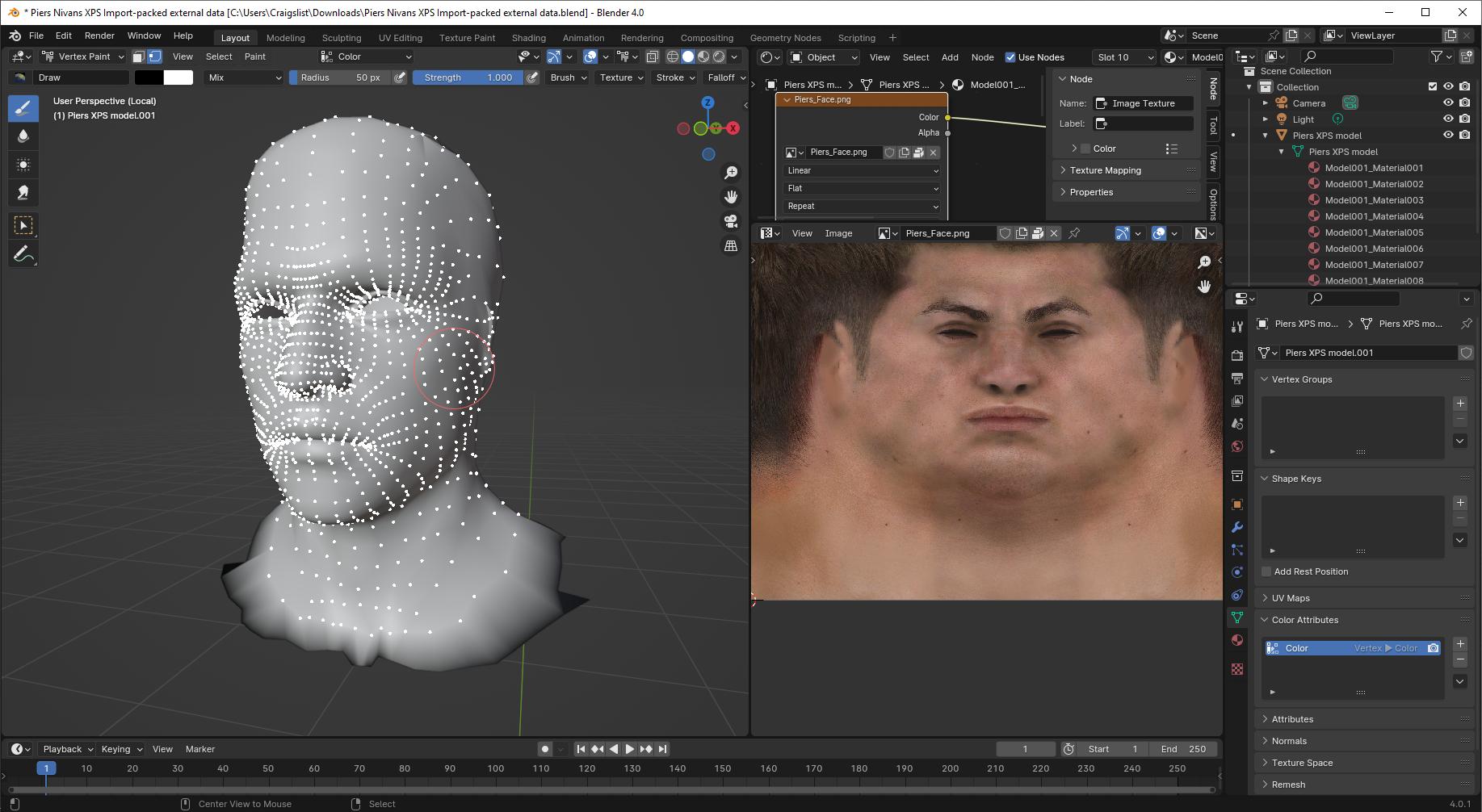
Task: Click the End frame field
Action: coord(1184,749)
